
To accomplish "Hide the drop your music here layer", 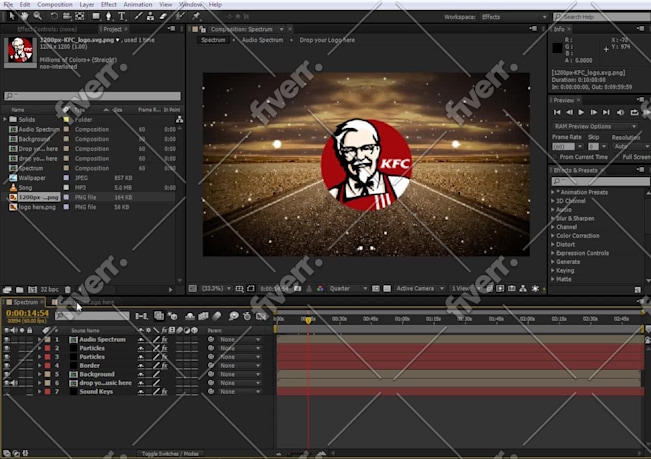I will 7,383.
